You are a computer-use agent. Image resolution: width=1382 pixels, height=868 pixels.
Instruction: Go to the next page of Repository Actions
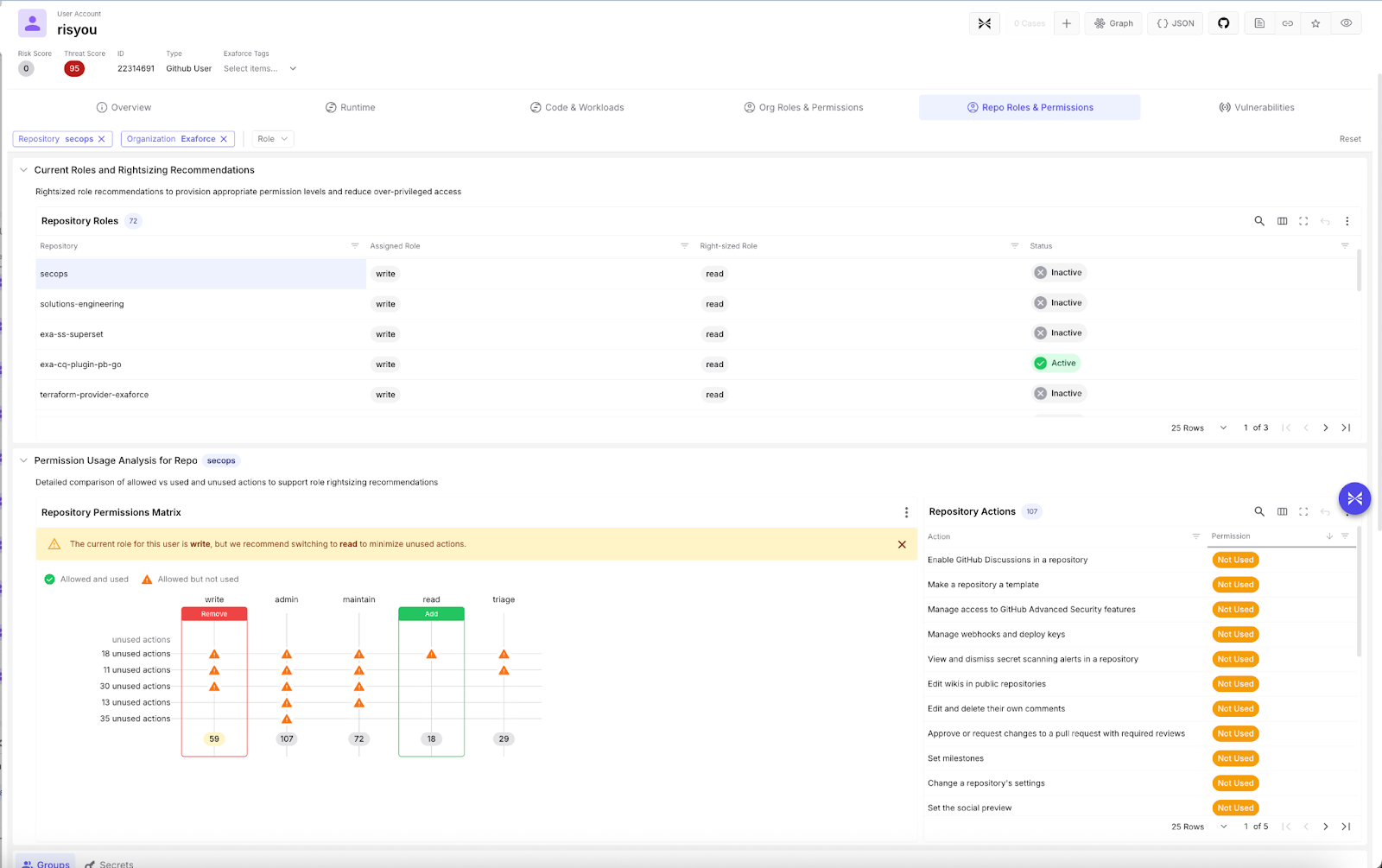point(1326,827)
